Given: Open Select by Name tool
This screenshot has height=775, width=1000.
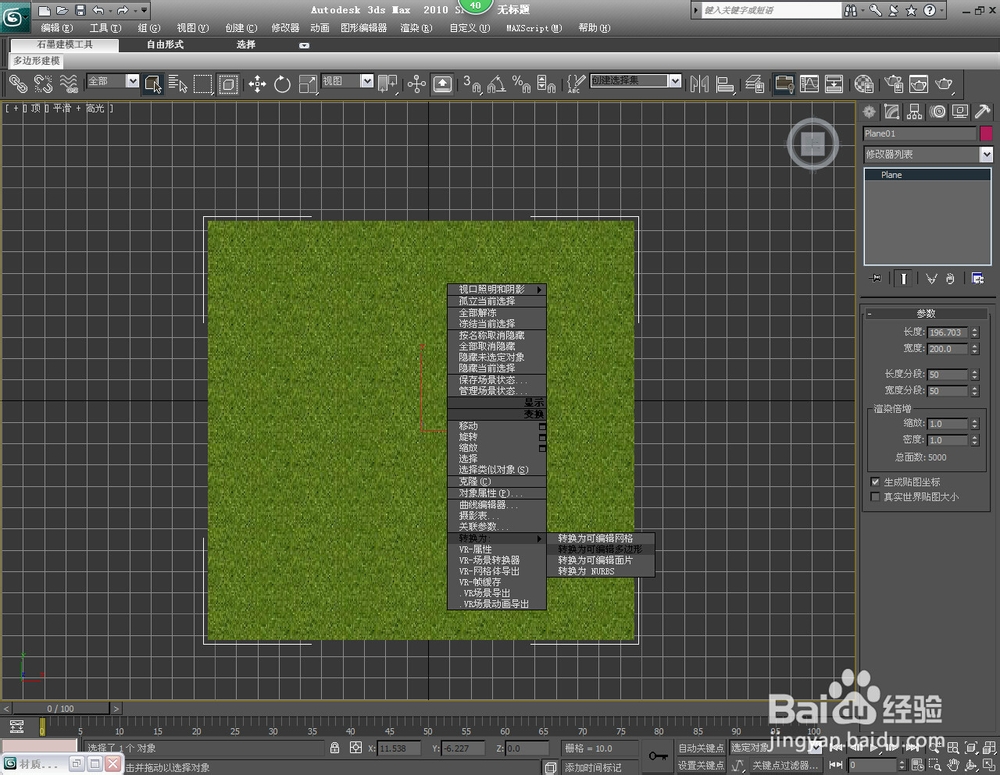Looking at the screenshot, I should pyautogui.click(x=178, y=84).
